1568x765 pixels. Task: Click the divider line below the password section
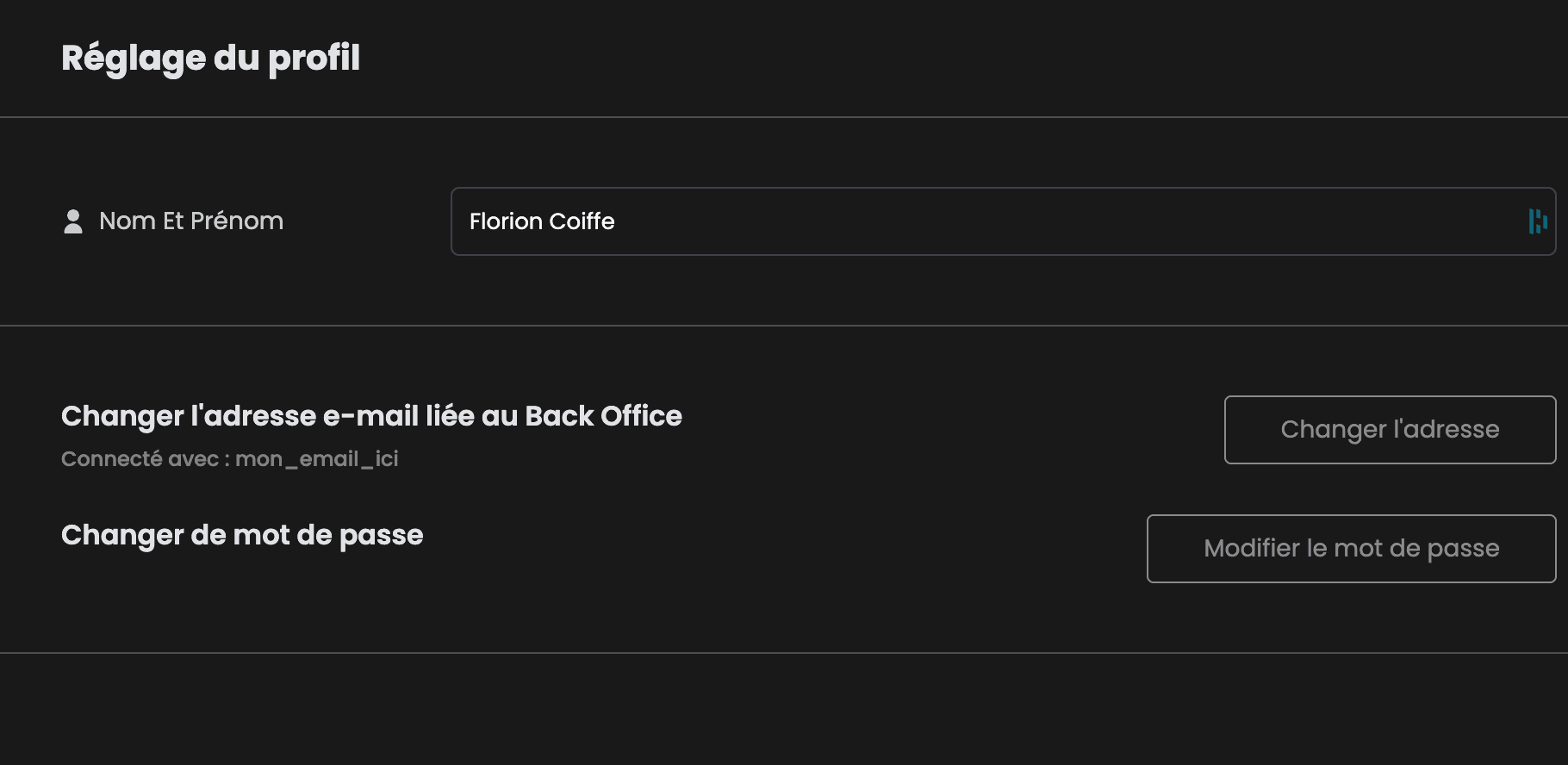[x=784, y=653]
